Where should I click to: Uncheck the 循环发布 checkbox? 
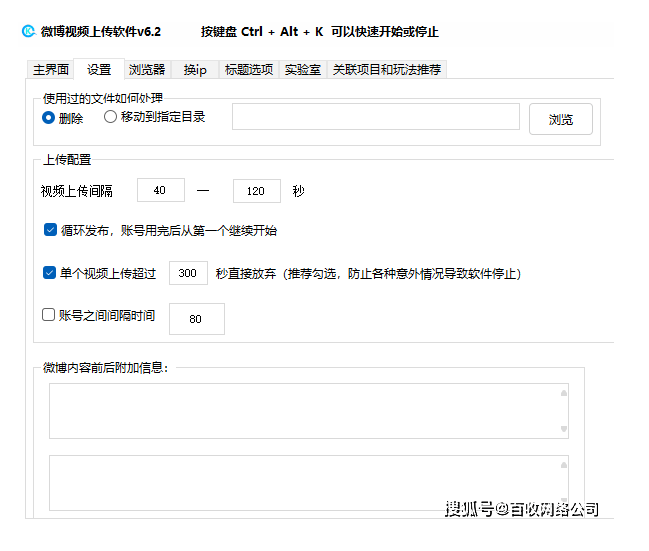click(50, 230)
